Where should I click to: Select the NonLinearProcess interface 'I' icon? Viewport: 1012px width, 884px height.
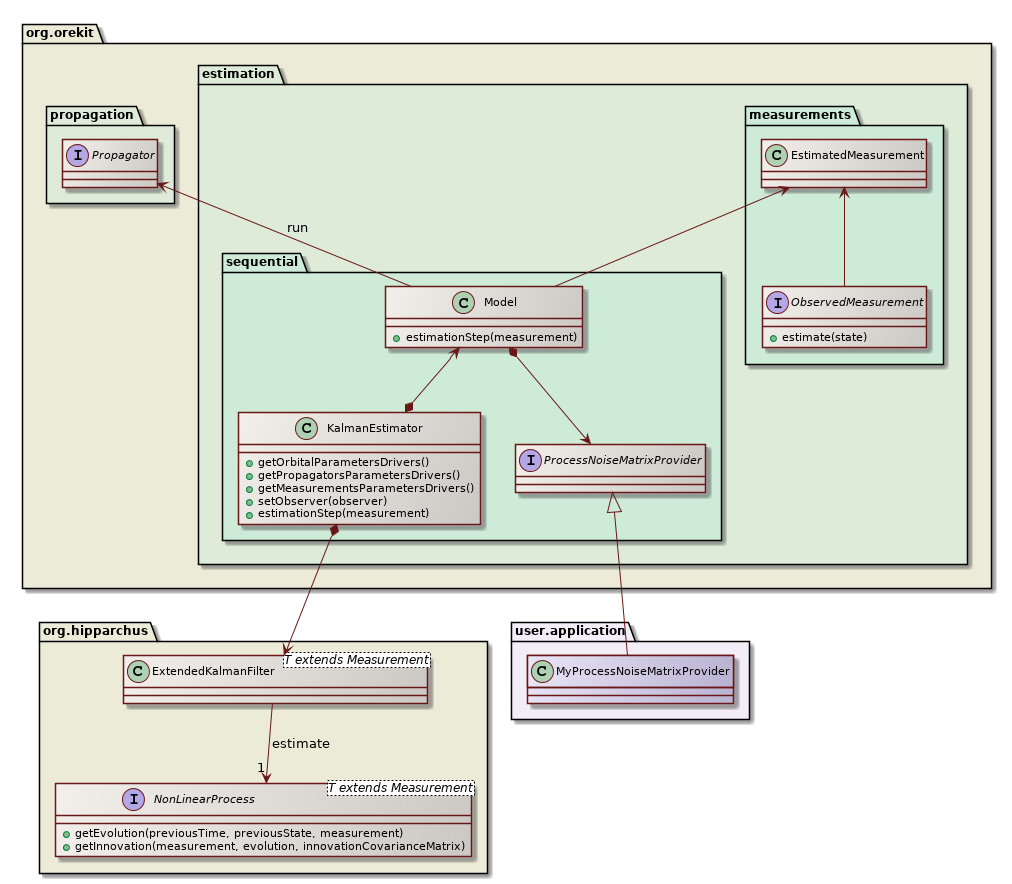[131, 799]
